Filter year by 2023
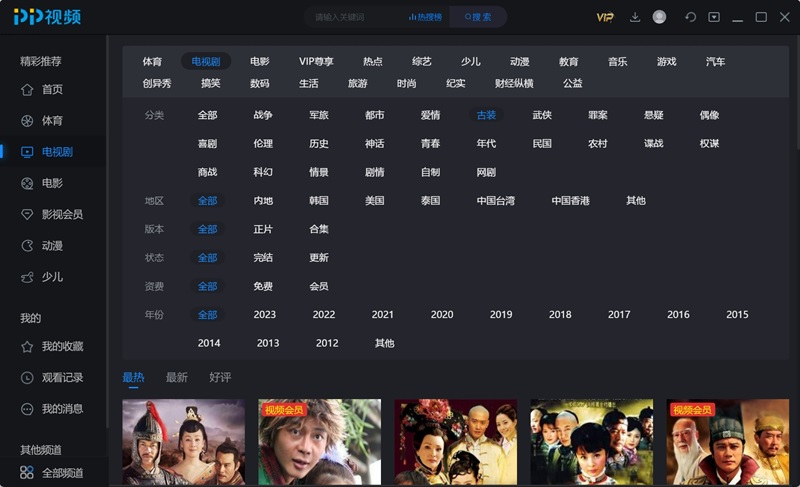 [264, 315]
